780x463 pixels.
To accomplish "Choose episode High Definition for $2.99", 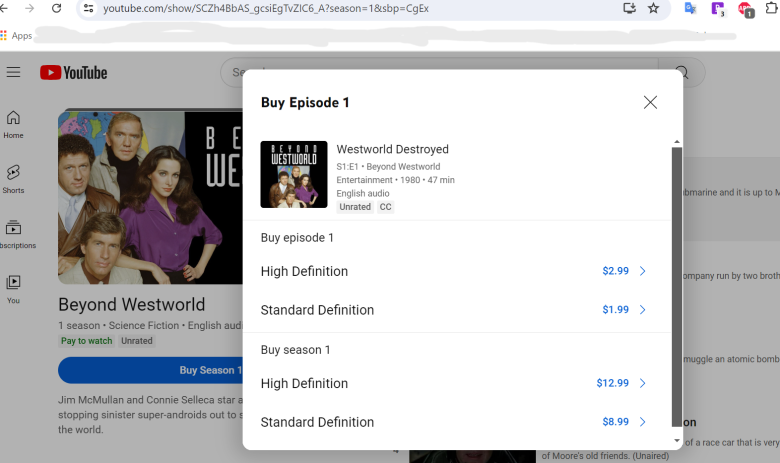I will pyautogui.click(x=453, y=271).
